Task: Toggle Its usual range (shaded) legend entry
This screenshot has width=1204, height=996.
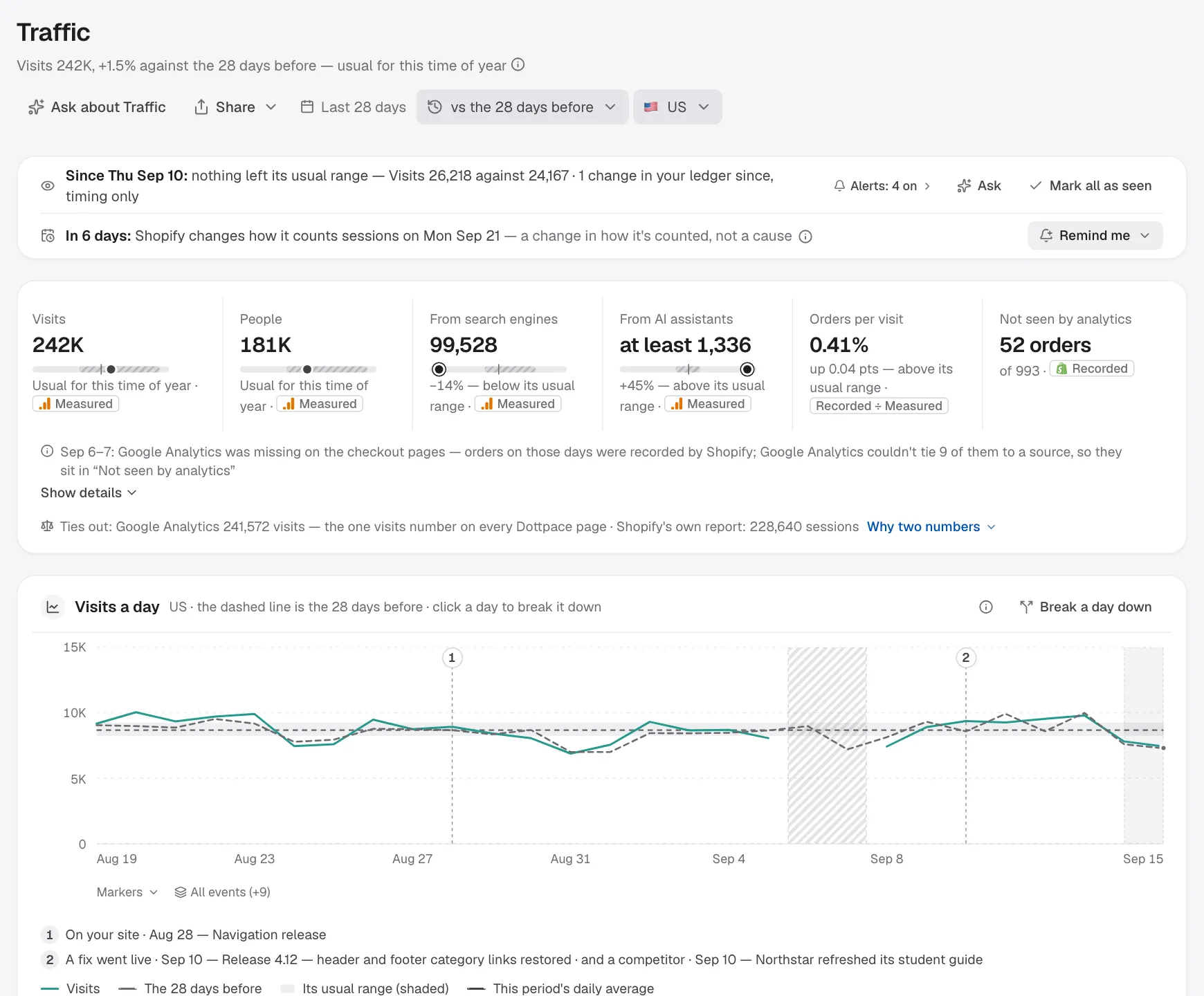Action: [x=365, y=988]
